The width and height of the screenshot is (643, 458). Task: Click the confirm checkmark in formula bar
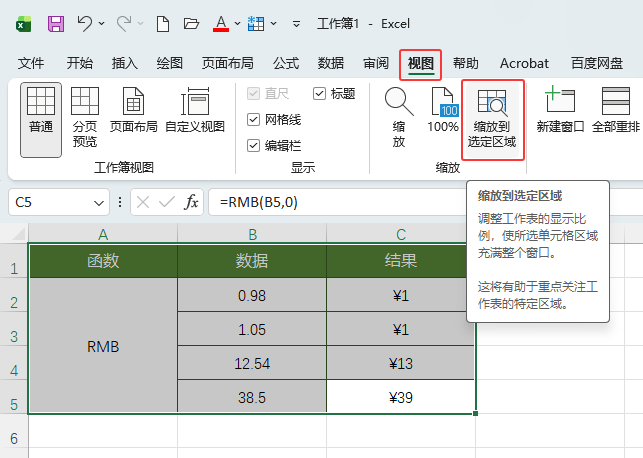166,202
